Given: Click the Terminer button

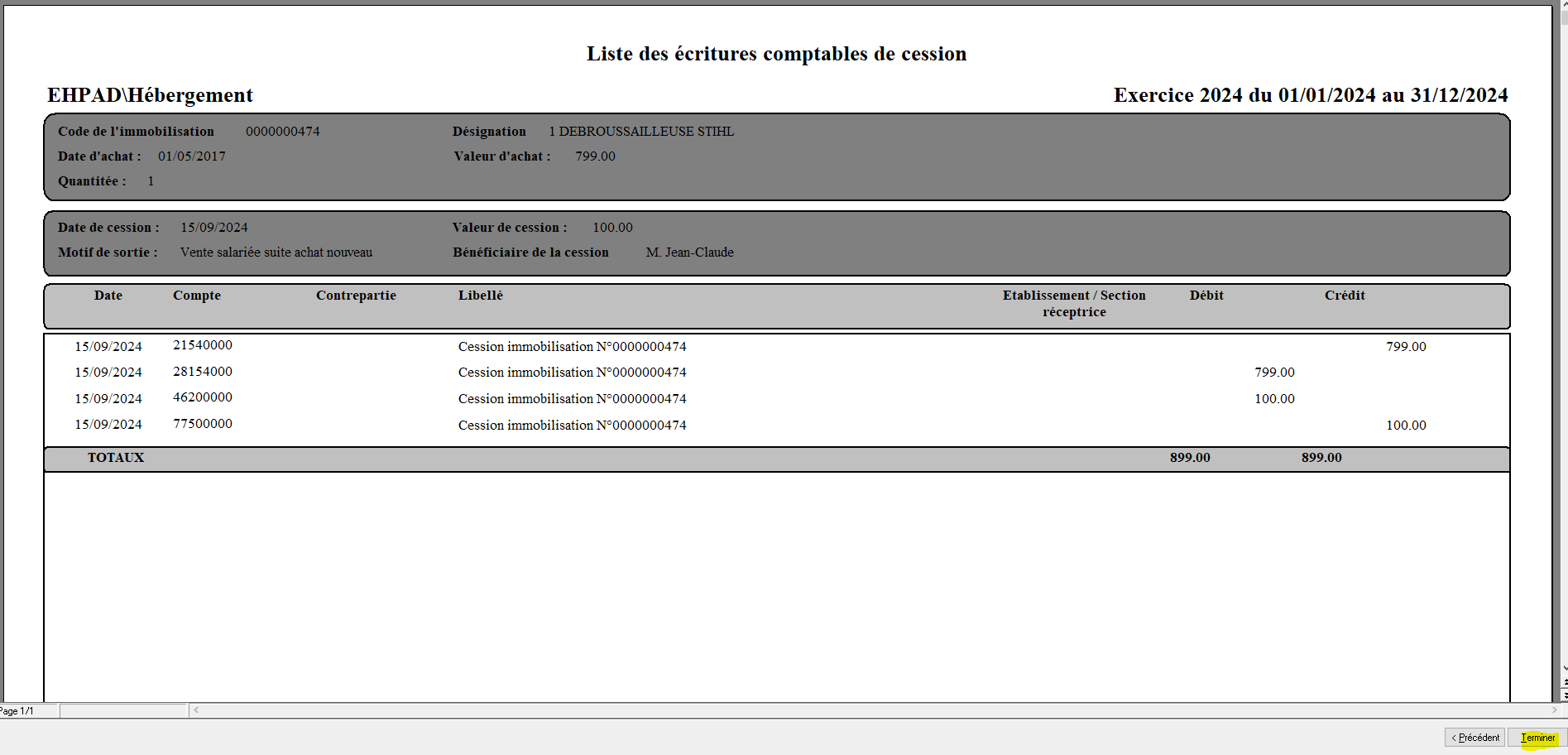Looking at the screenshot, I should point(1537,738).
